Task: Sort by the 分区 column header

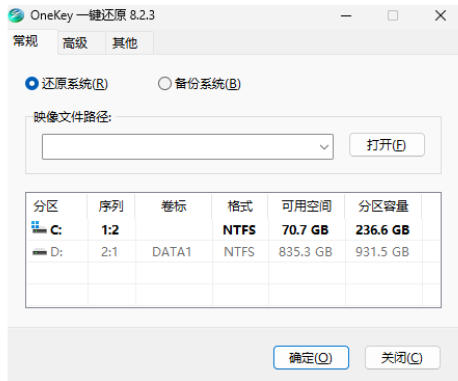Action: click(57, 206)
